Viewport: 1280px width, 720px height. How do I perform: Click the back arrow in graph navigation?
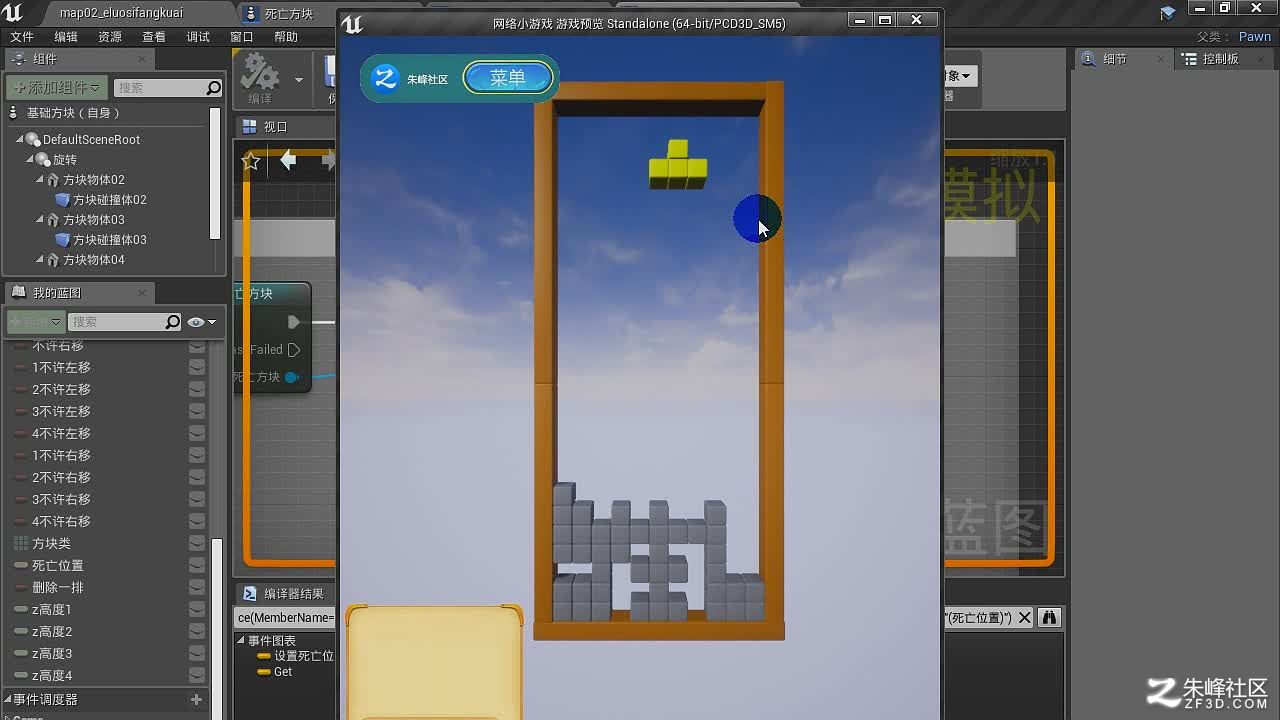coord(288,160)
